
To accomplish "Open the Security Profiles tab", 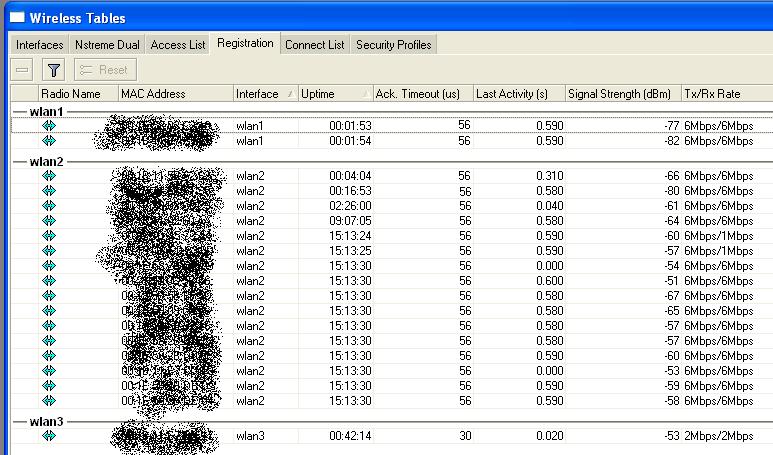I will tap(393, 45).
